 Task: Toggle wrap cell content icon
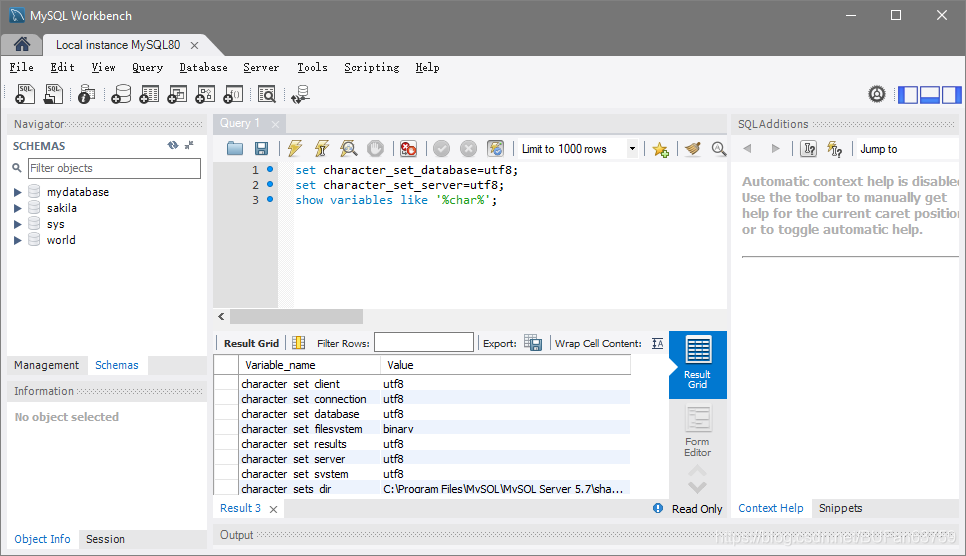point(657,343)
